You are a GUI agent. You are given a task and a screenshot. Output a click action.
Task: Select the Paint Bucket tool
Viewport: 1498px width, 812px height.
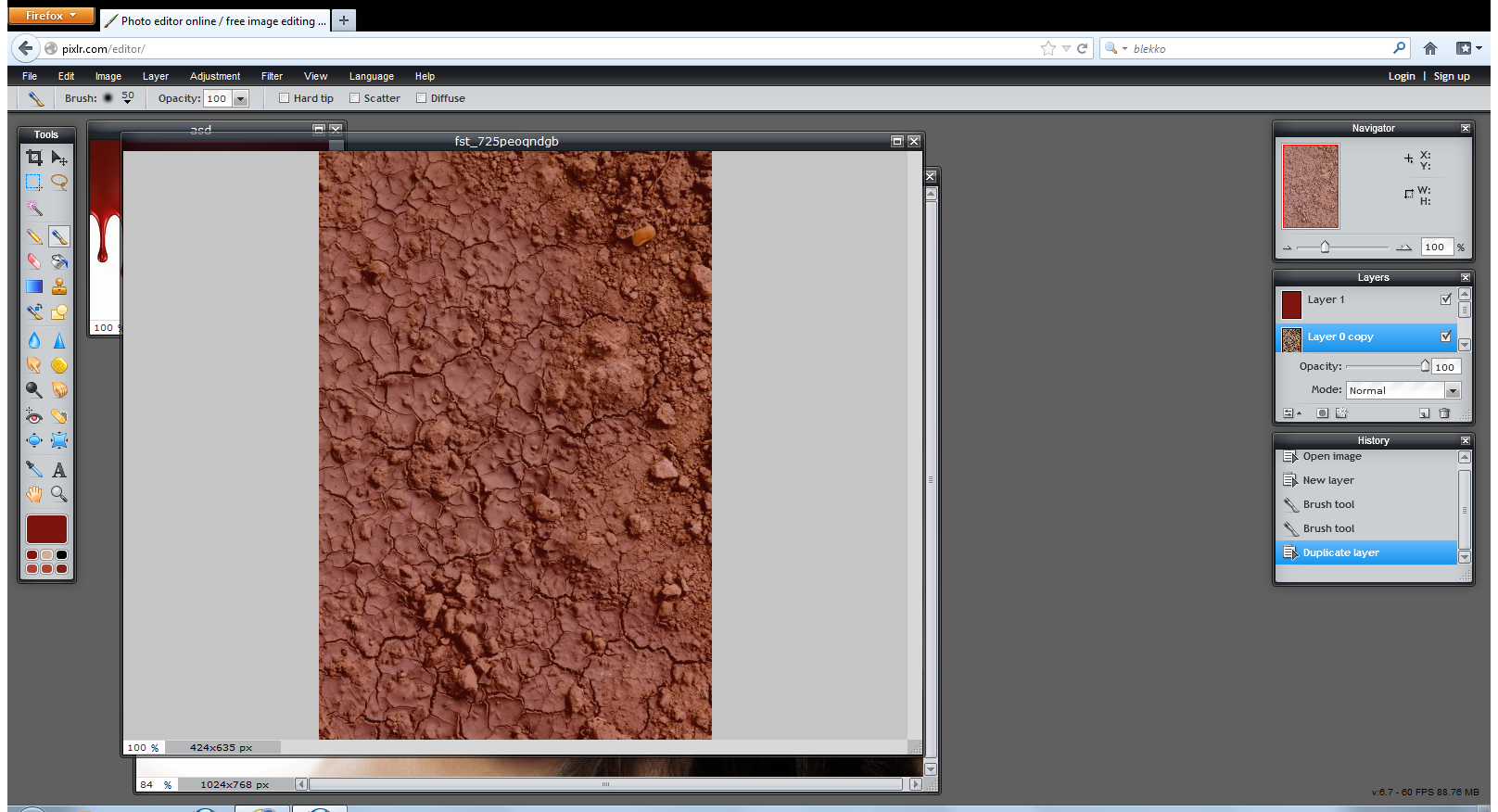(59, 261)
